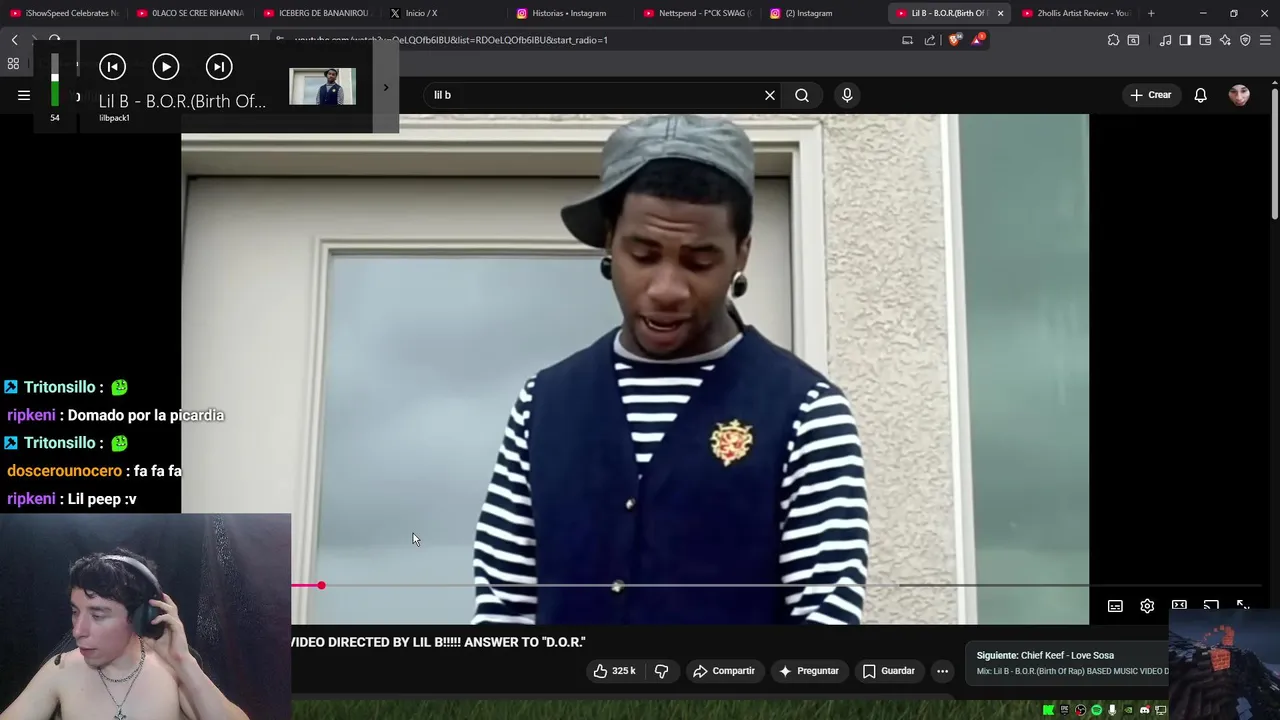Like the video with 325 k likes
1280x720 pixels.
click(x=614, y=671)
